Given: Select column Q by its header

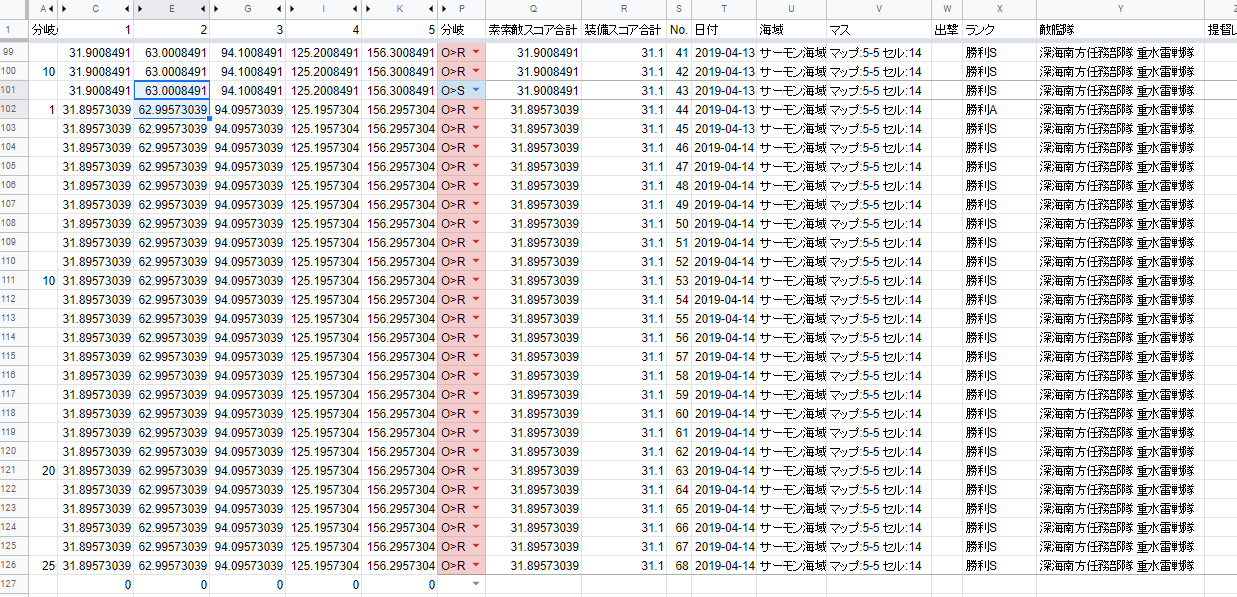Looking at the screenshot, I should 534,9.
